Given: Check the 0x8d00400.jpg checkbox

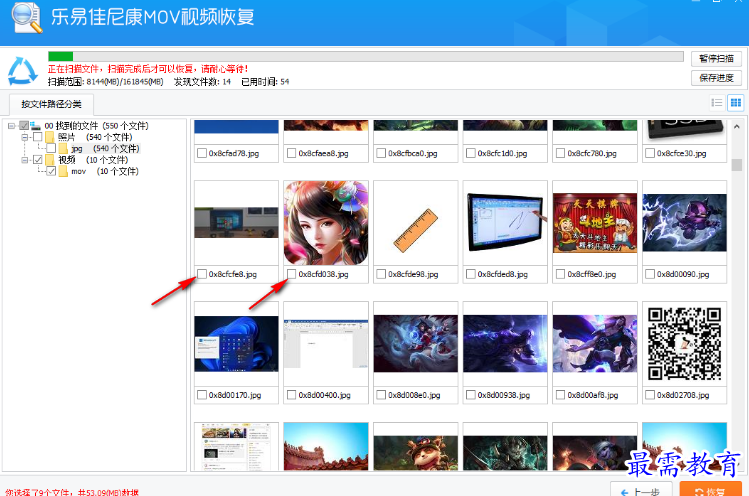Looking at the screenshot, I should pyautogui.click(x=291, y=395).
